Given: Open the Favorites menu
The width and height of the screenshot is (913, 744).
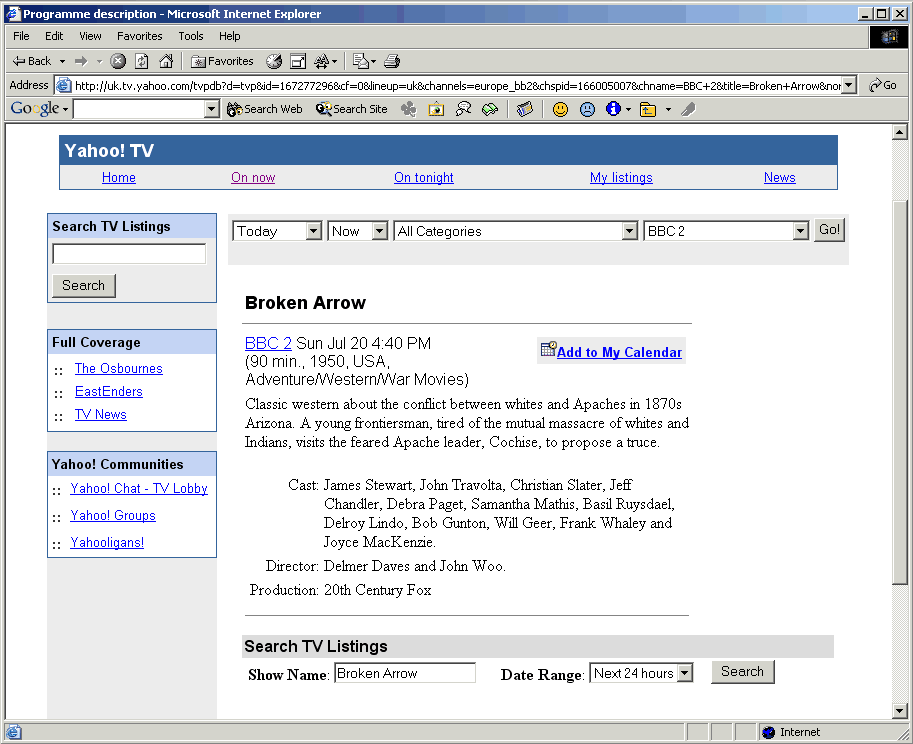Looking at the screenshot, I should click(140, 36).
